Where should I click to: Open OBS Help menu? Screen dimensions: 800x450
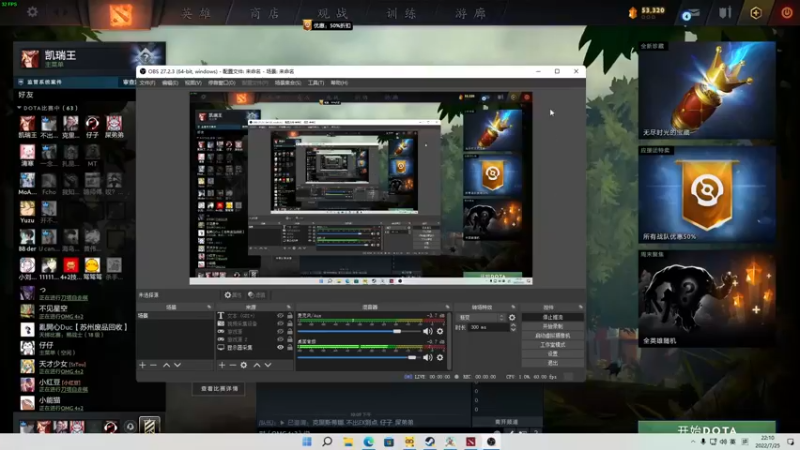click(x=339, y=83)
